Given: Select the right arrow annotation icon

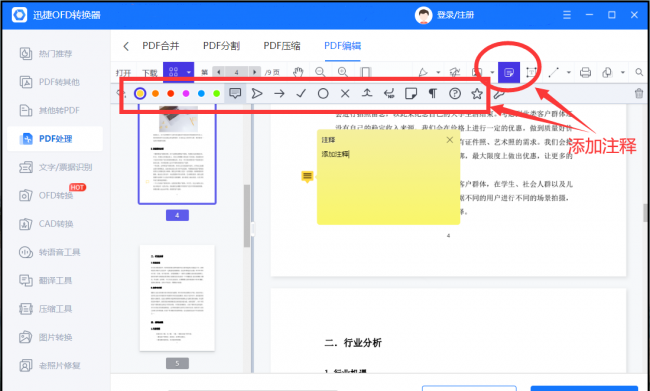Looking at the screenshot, I should (x=279, y=94).
